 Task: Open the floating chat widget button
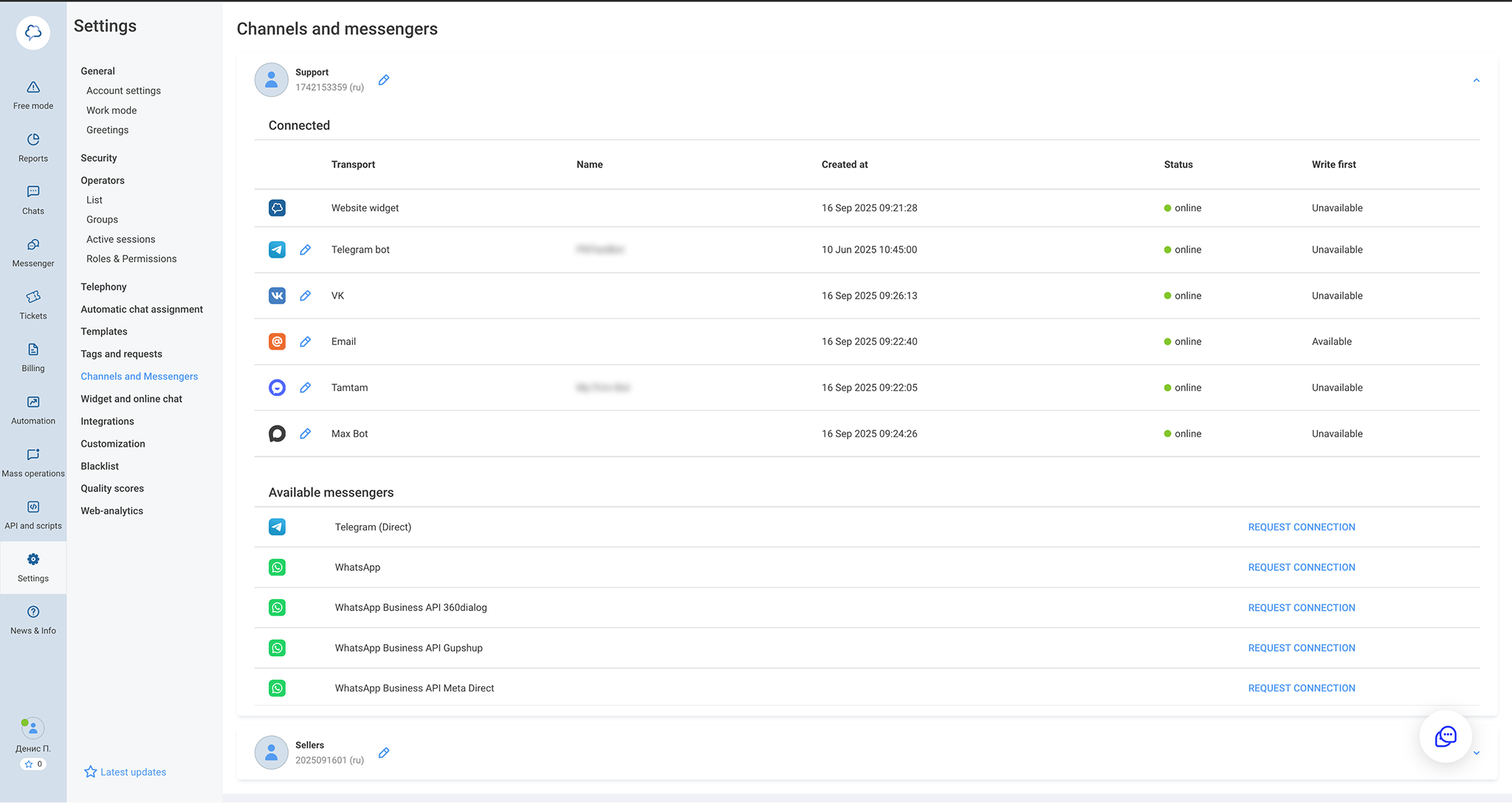1445,737
